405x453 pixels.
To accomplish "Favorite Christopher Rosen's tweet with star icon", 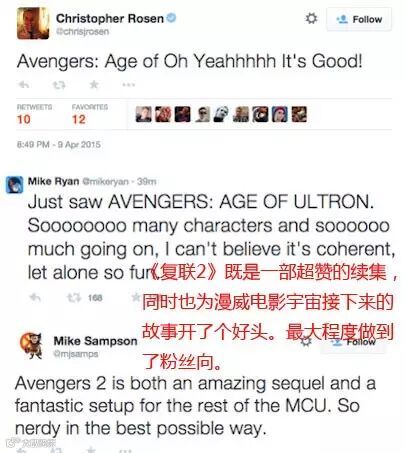I will click(x=94, y=85).
